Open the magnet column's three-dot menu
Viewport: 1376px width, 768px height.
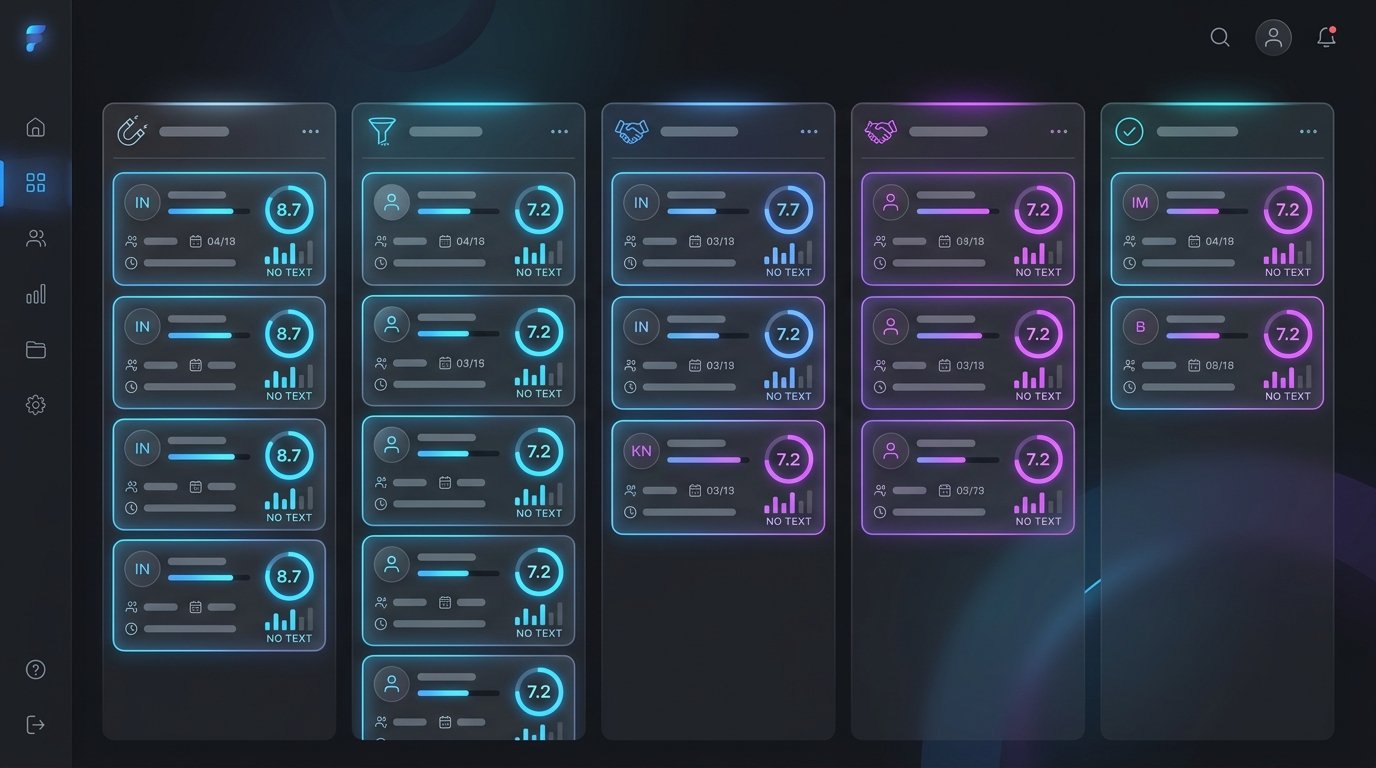coord(310,132)
